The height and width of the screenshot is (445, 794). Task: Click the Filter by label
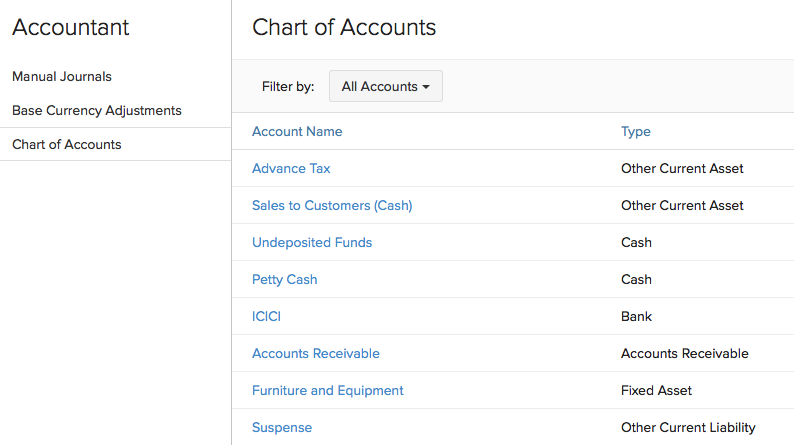[288, 87]
